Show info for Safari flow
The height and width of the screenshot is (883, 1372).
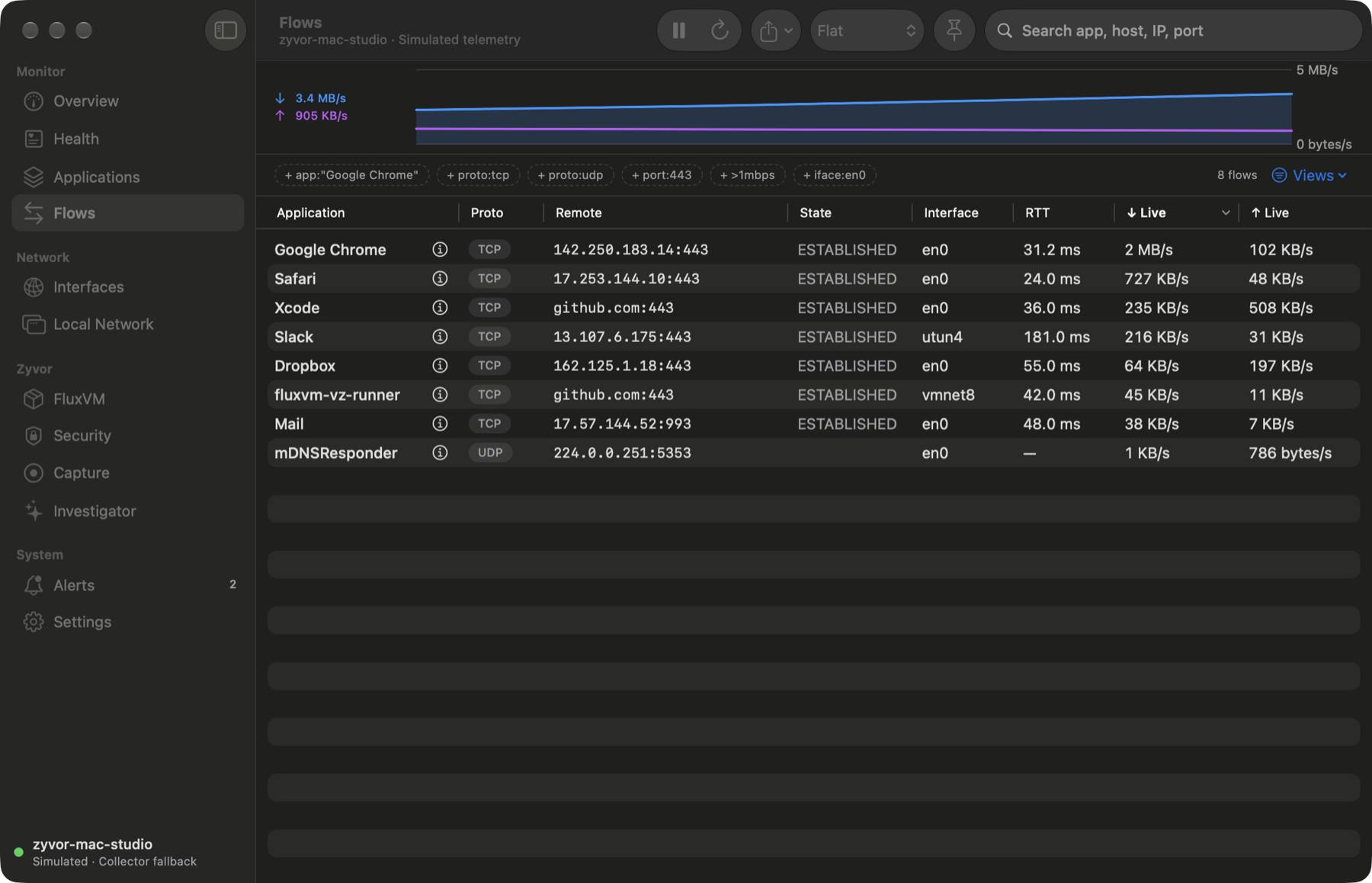click(440, 278)
